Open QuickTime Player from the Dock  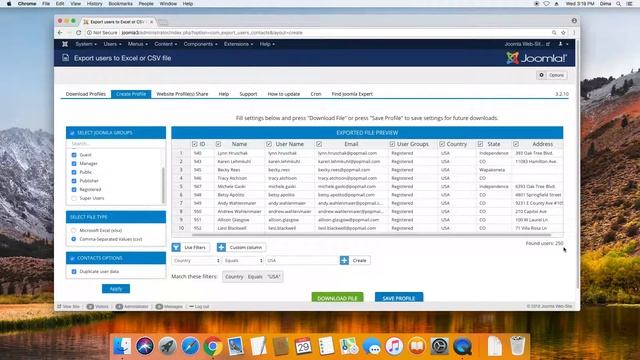coord(462,346)
